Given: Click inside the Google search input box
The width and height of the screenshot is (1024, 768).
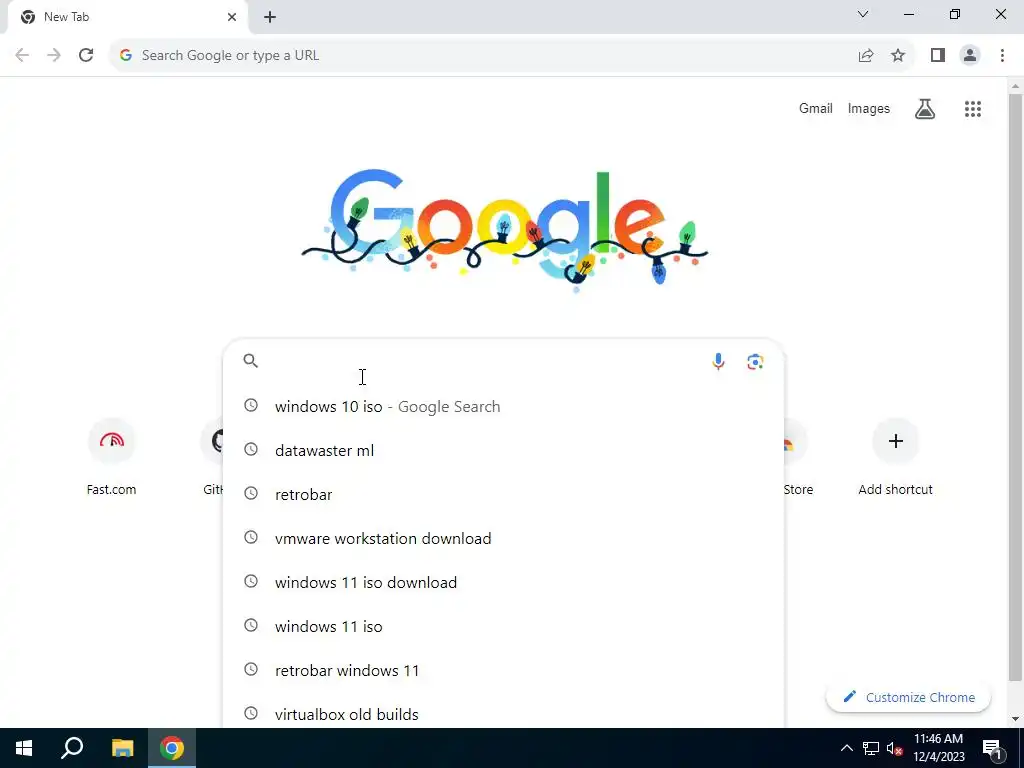Looking at the screenshot, I should [483, 360].
